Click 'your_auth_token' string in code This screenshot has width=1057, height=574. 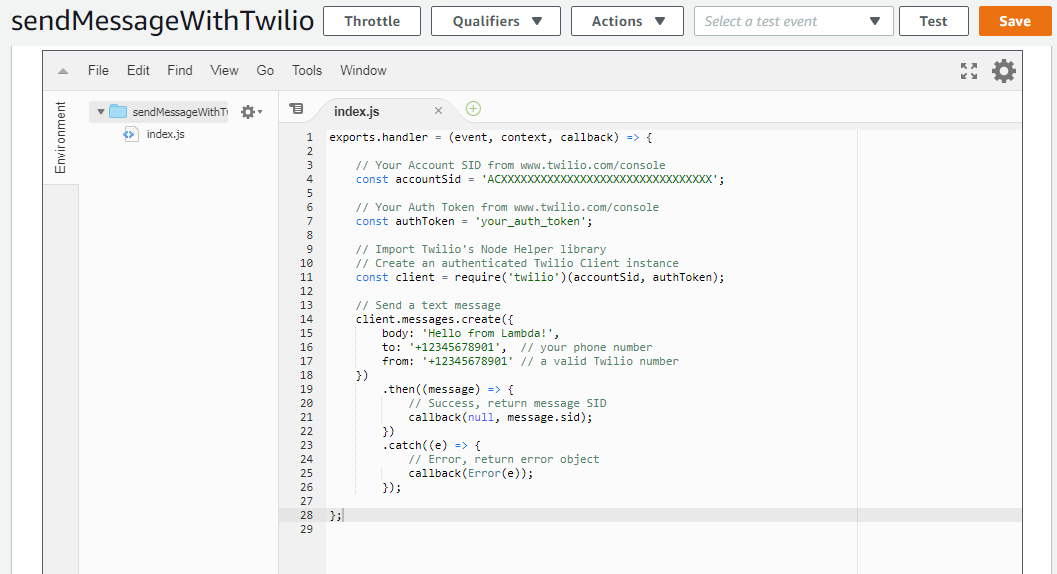coord(531,221)
